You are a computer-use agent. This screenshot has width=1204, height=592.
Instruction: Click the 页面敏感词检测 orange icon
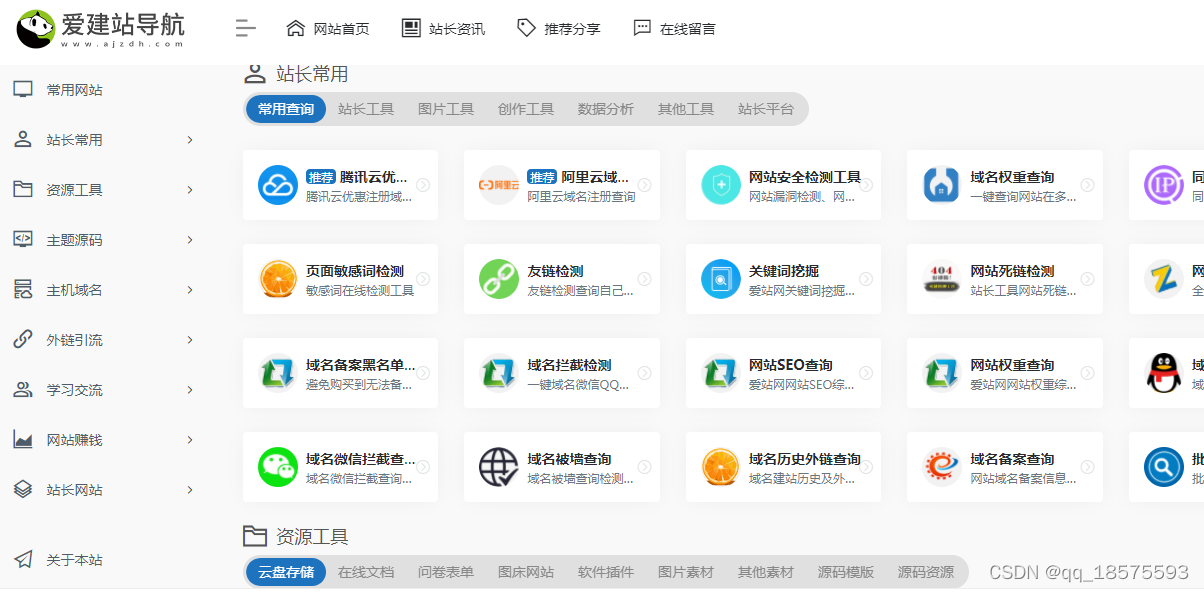click(x=278, y=279)
